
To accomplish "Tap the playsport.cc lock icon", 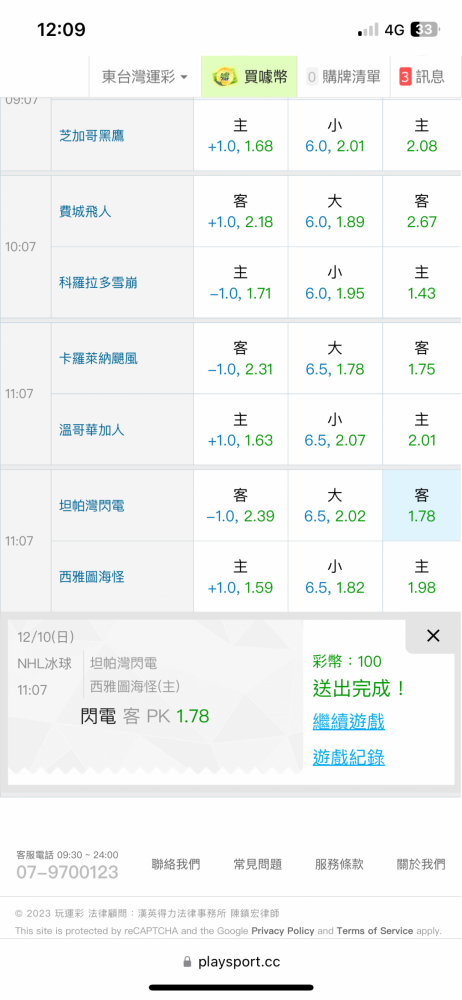I will point(187,962).
